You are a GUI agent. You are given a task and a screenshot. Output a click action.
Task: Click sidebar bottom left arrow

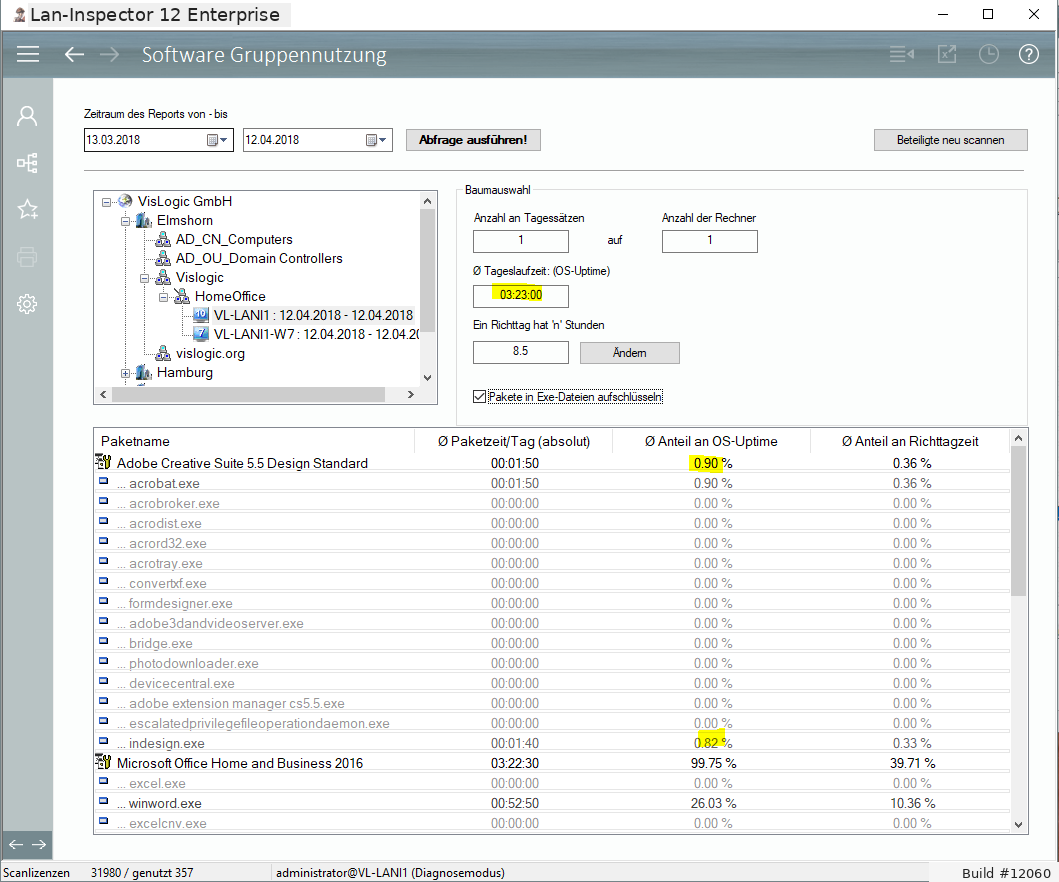click(16, 844)
